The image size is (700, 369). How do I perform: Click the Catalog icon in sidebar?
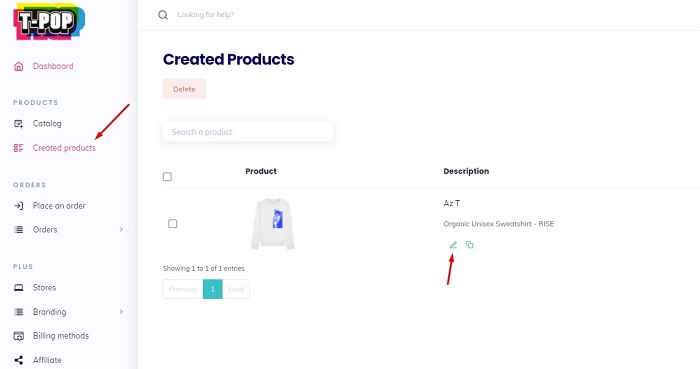18,124
